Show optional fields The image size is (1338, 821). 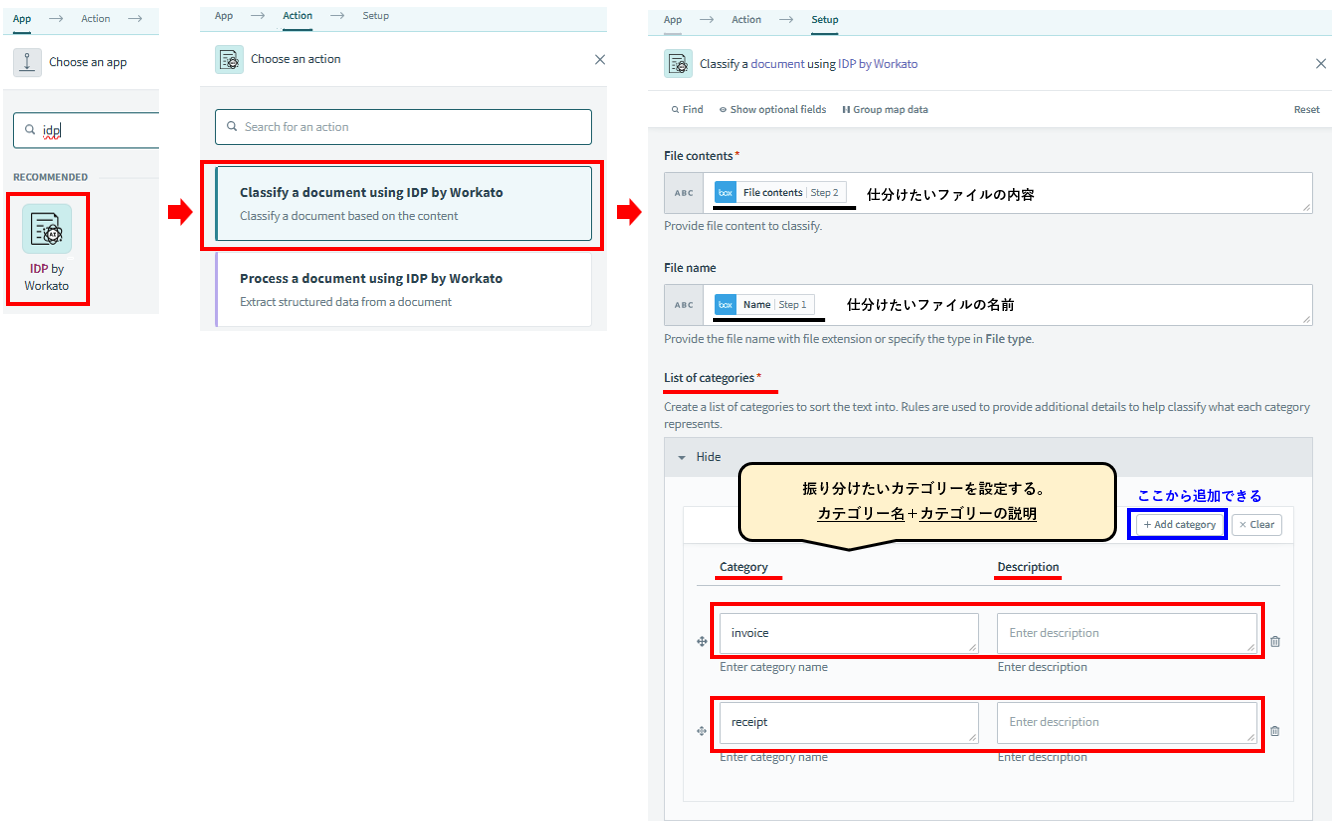(772, 109)
